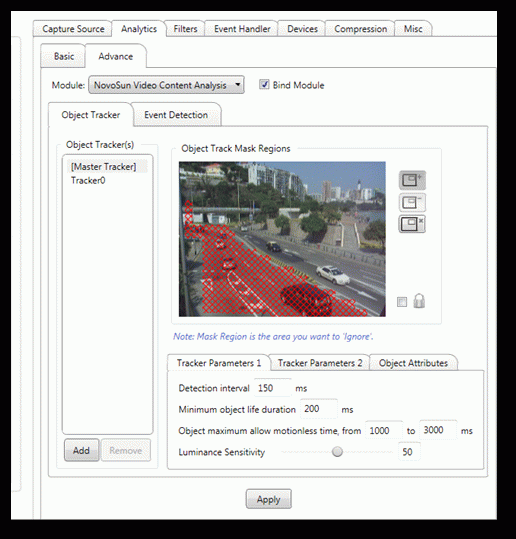The width and height of the screenshot is (516, 539).
Task: Open the Module dropdown list
Action: pos(166,85)
